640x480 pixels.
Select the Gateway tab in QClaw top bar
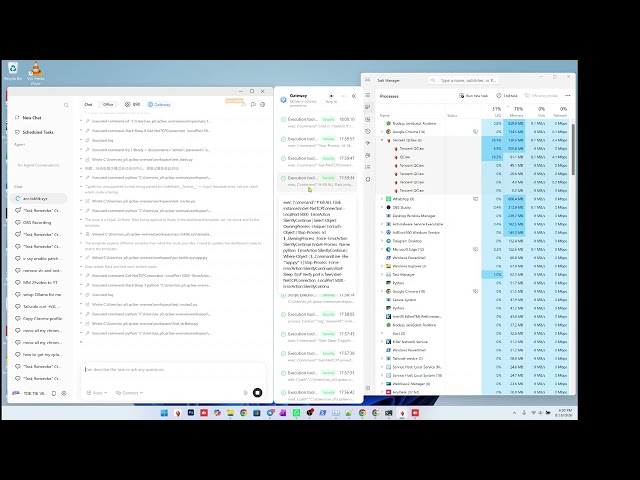(159, 104)
